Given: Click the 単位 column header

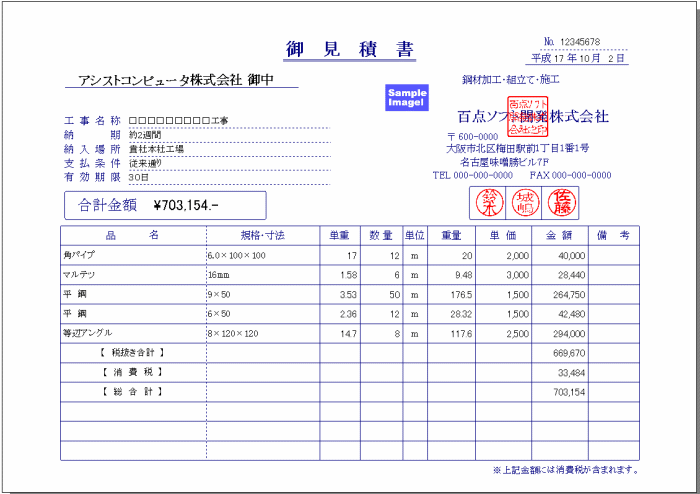Looking at the screenshot, I should click(x=415, y=236).
